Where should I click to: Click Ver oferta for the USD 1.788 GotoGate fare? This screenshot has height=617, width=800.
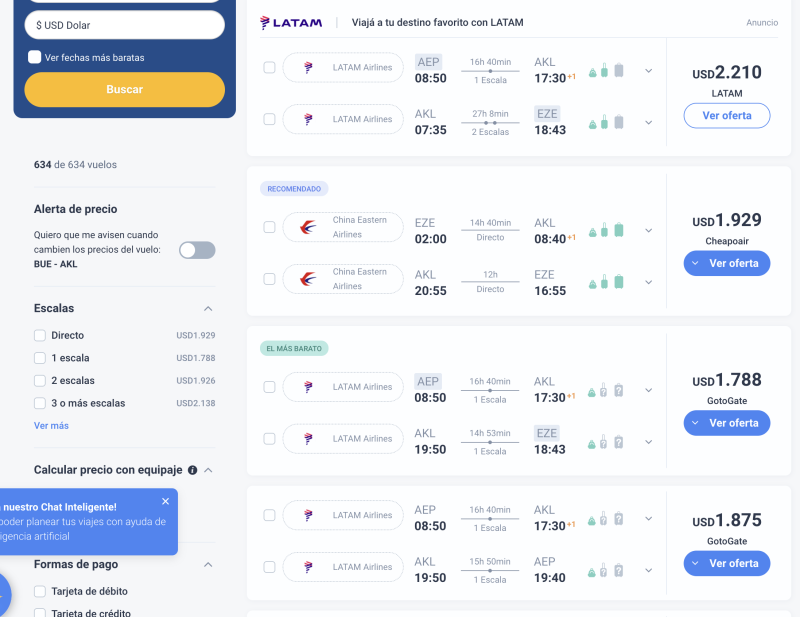coord(726,423)
